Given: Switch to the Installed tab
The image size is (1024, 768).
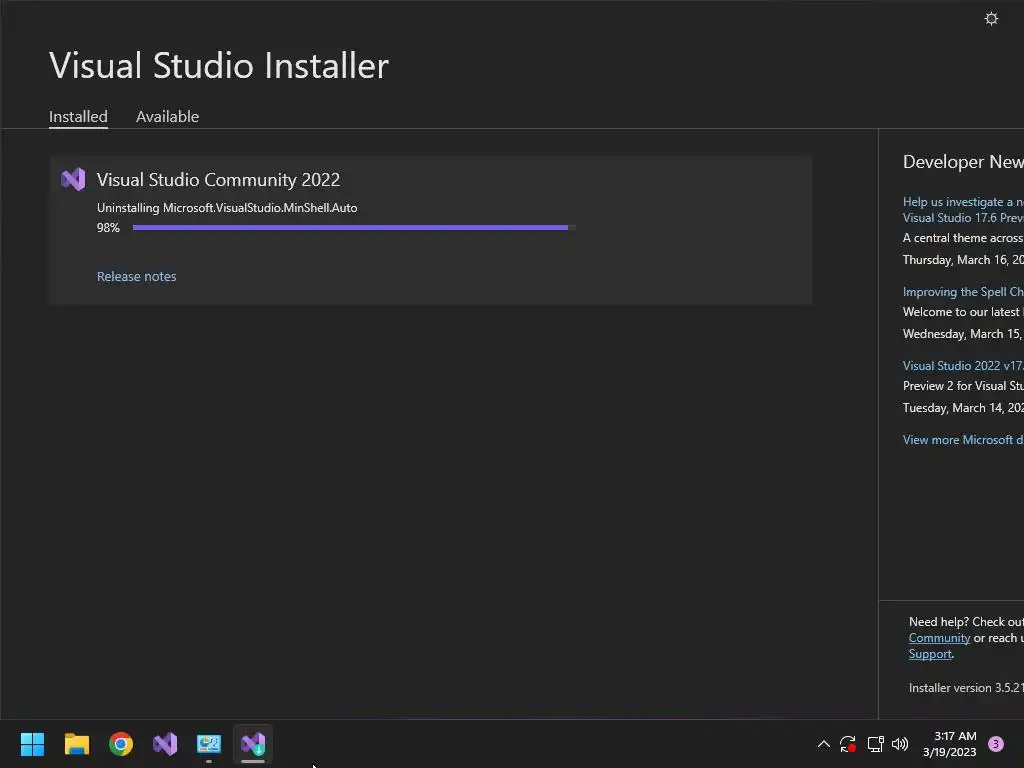Looking at the screenshot, I should (78, 116).
